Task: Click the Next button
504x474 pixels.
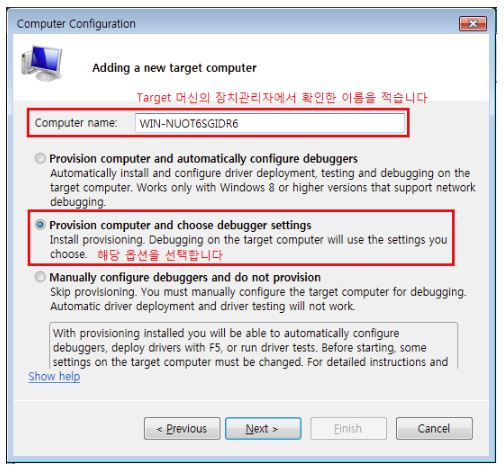Action: coord(263,429)
